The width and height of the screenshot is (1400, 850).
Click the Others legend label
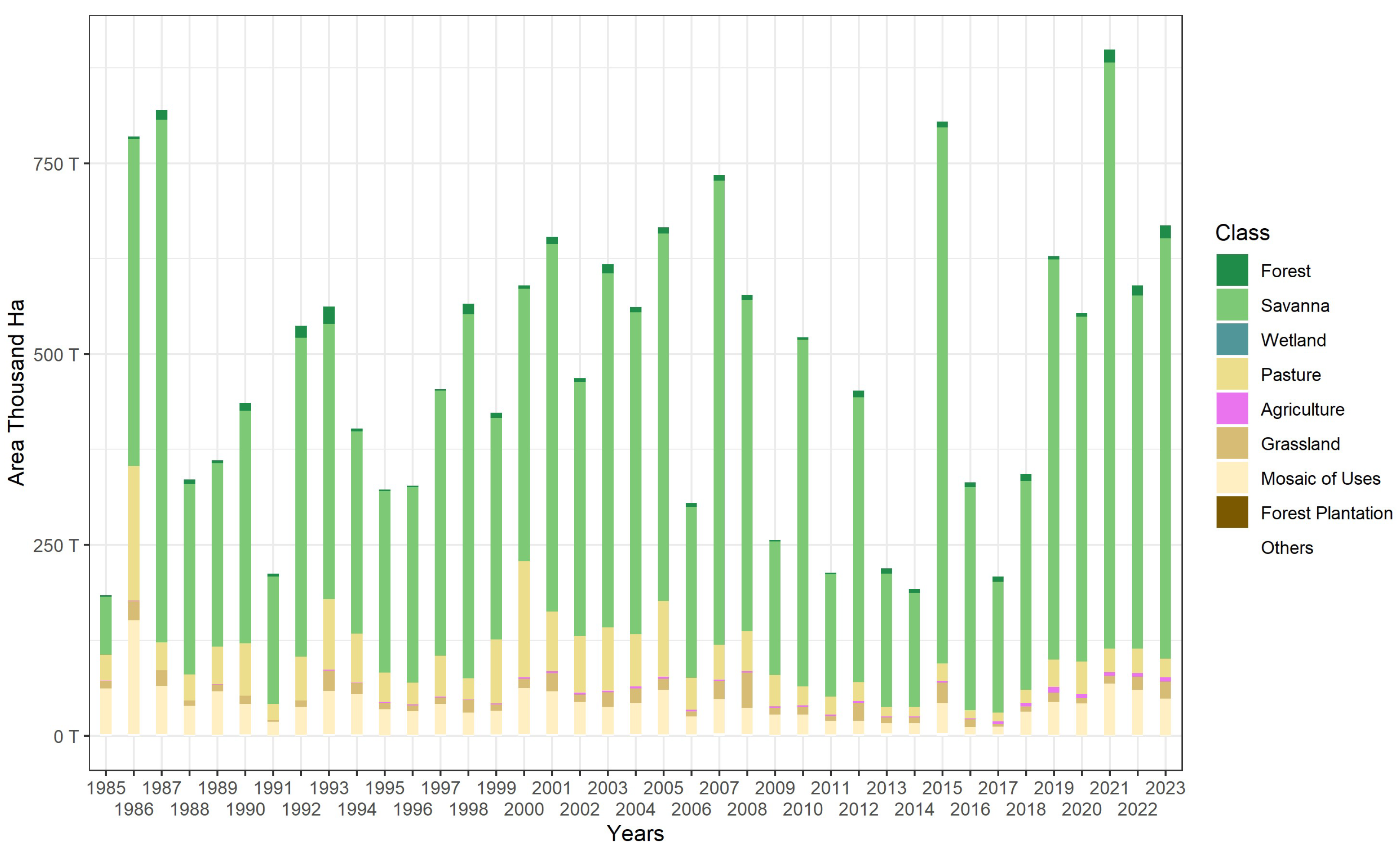click(x=1286, y=548)
